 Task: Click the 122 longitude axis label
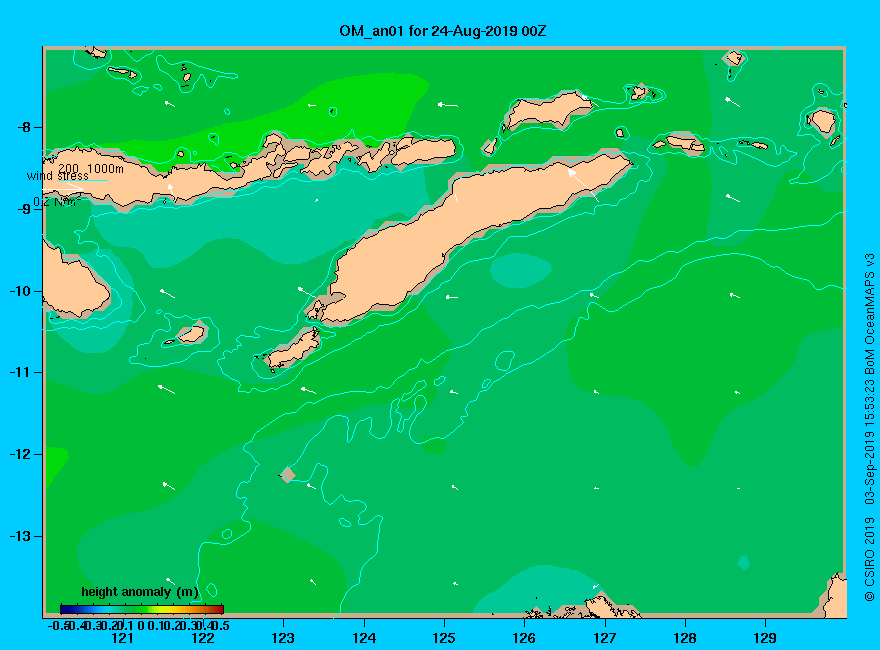[x=203, y=638]
